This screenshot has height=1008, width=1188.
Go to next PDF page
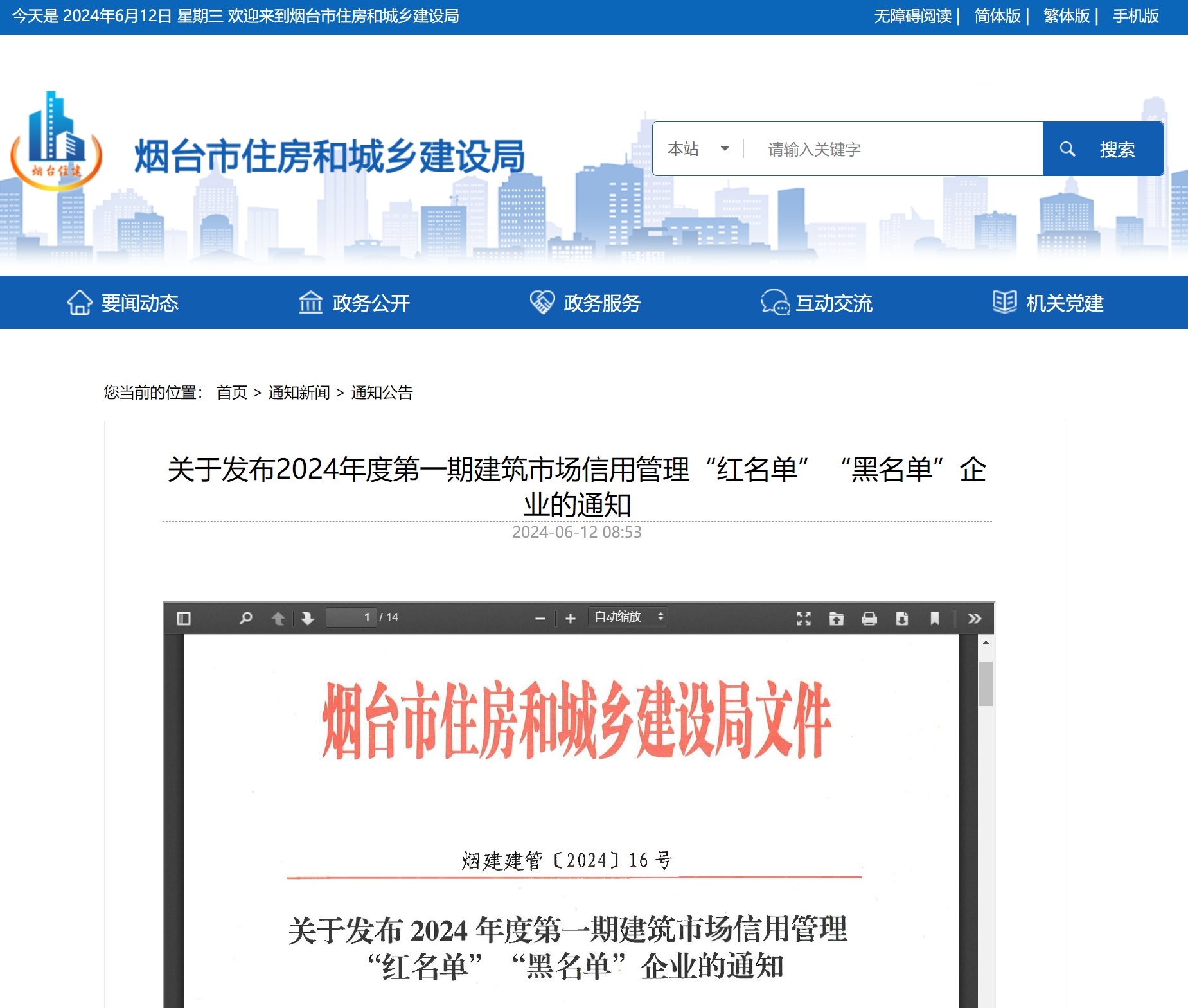click(308, 618)
